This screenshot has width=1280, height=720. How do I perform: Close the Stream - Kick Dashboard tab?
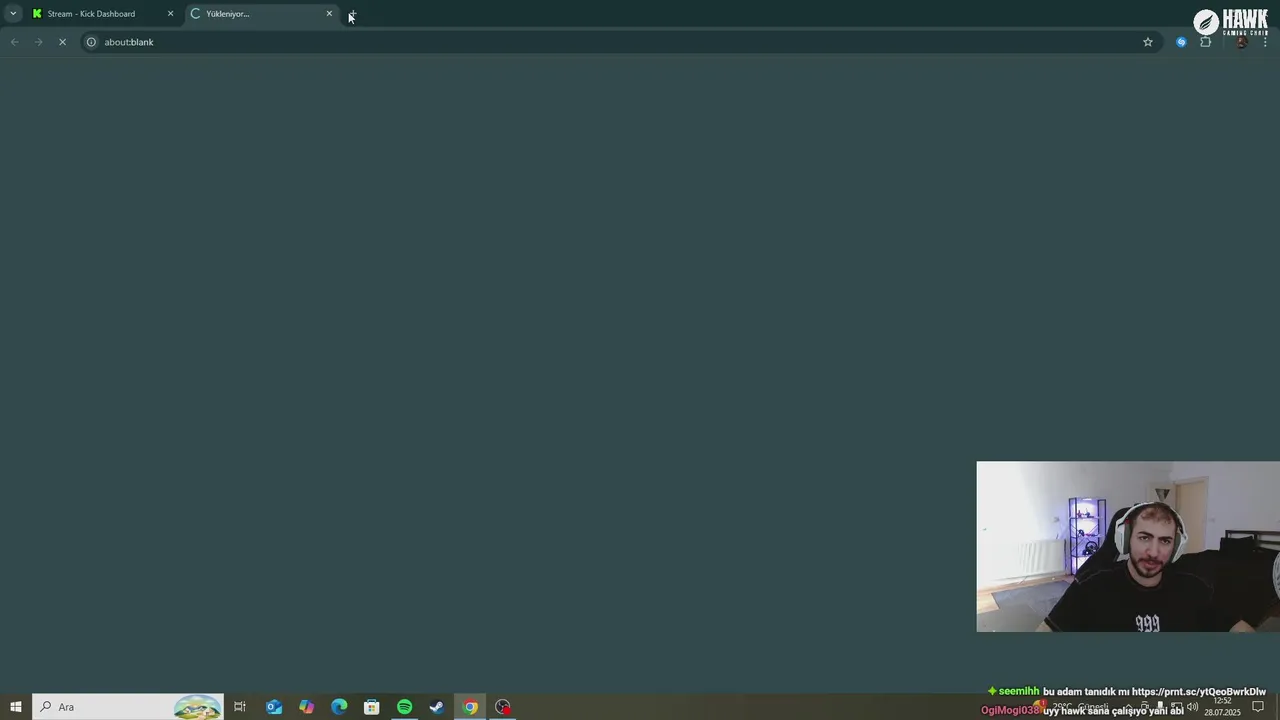point(170,14)
